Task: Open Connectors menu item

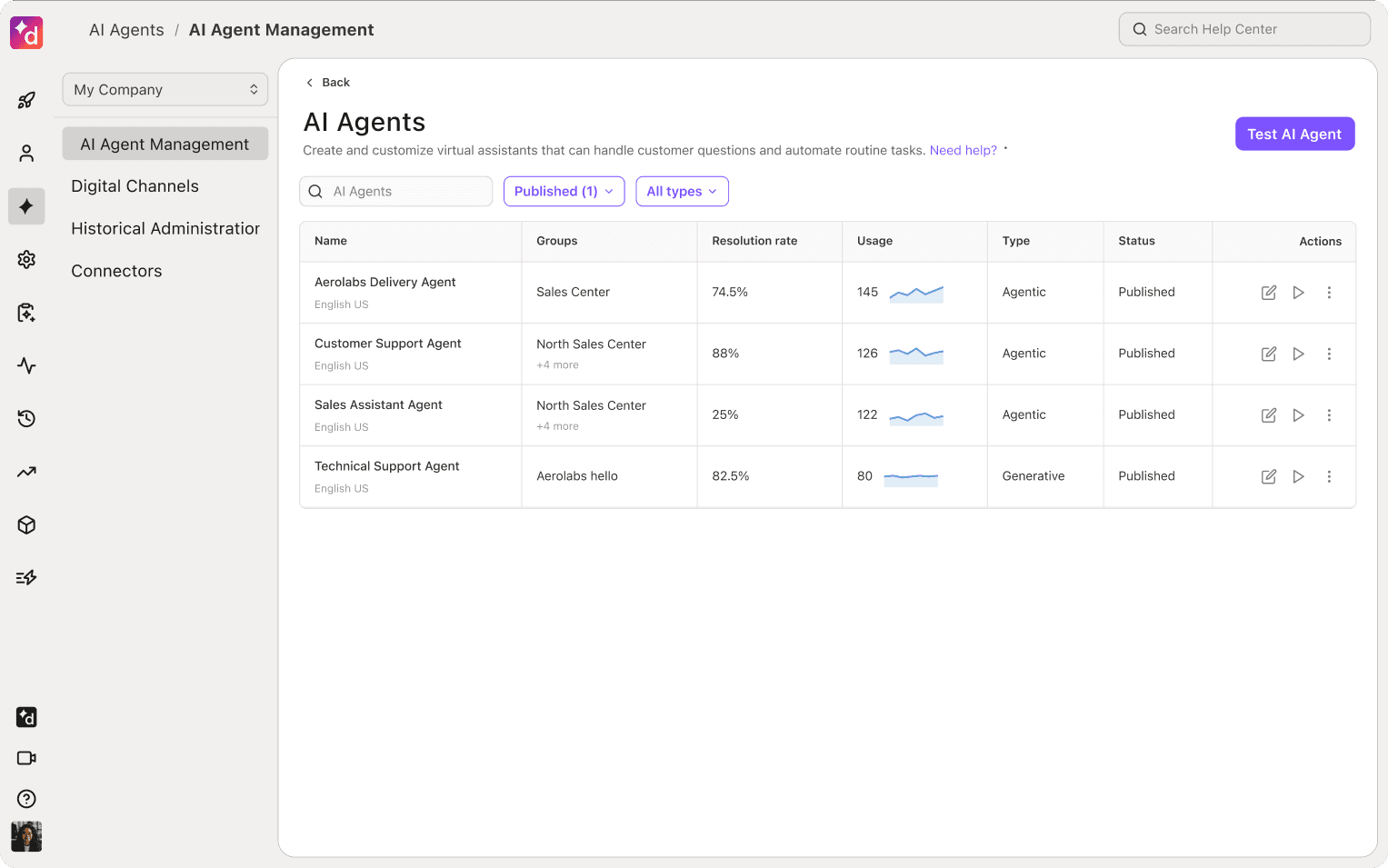Action: click(116, 271)
